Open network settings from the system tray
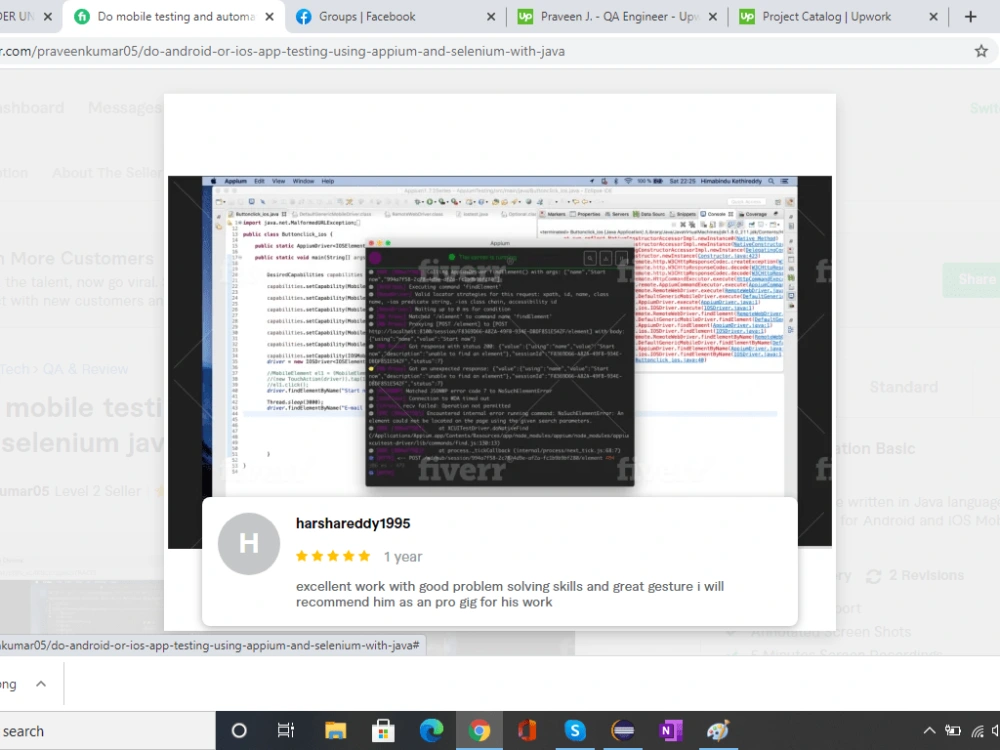The height and width of the screenshot is (750, 1000). (978, 731)
